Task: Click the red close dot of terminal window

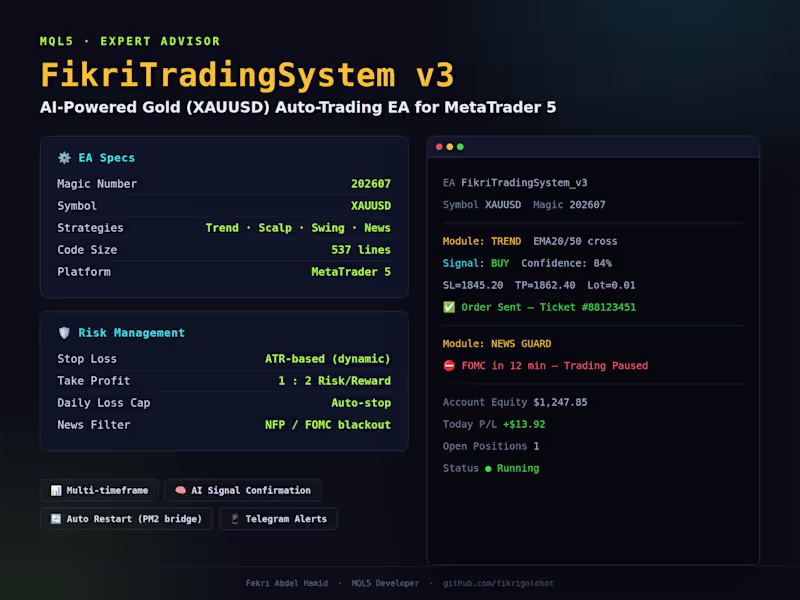Action: [439, 147]
